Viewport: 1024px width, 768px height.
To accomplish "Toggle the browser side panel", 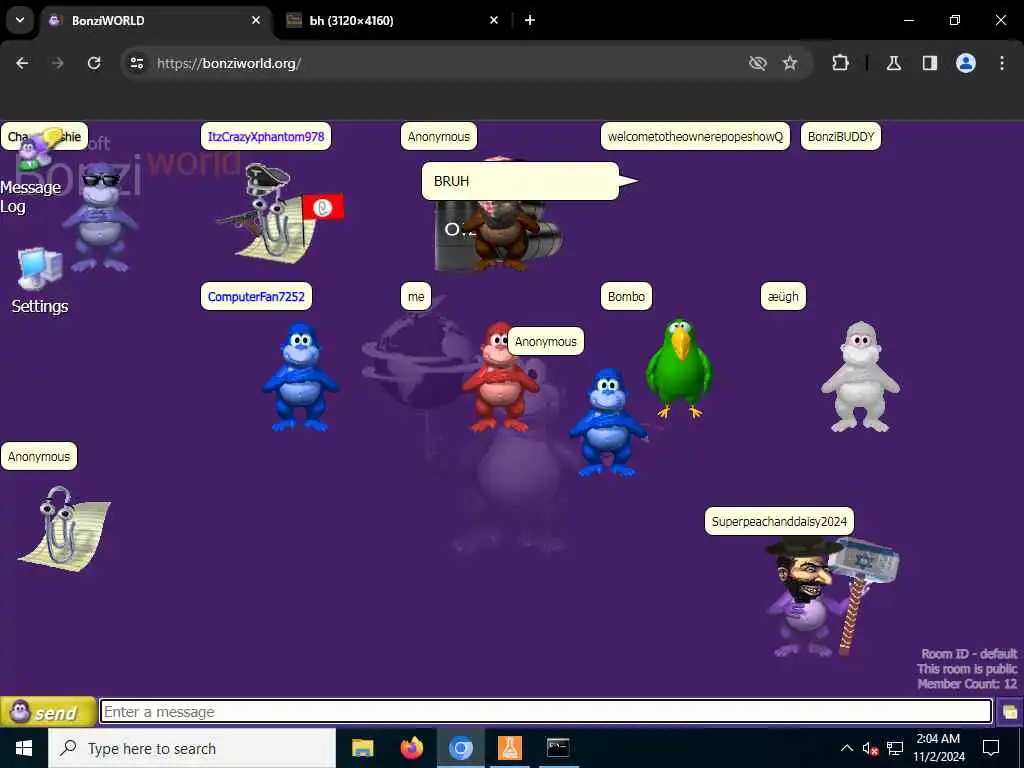I will [930, 63].
